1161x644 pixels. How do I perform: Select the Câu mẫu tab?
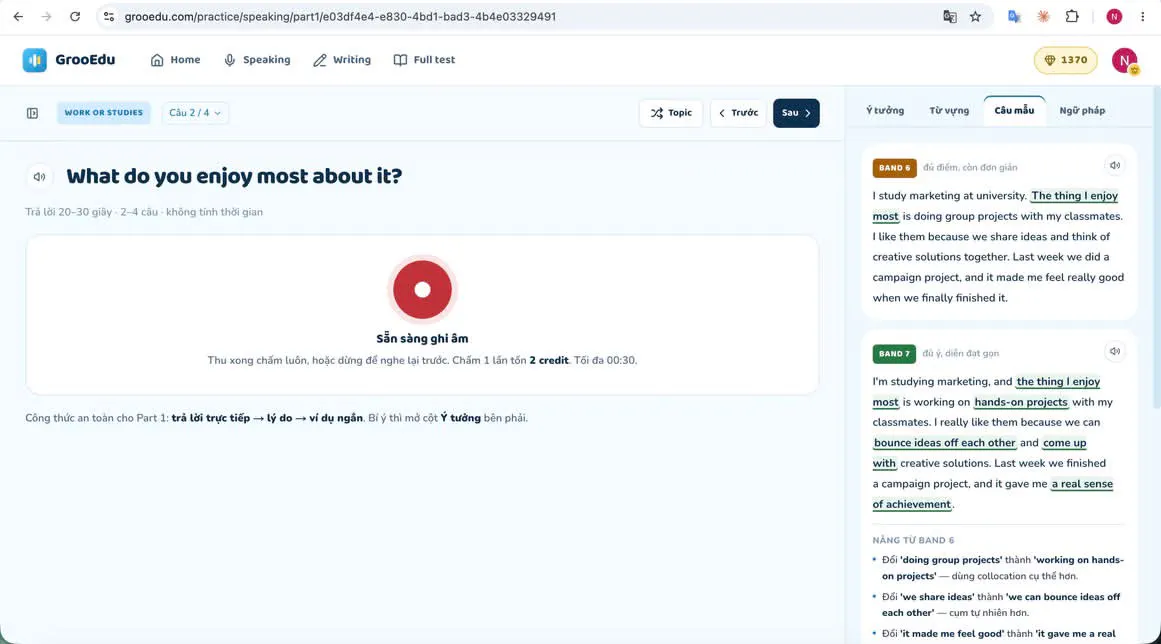pos(1014,110)
